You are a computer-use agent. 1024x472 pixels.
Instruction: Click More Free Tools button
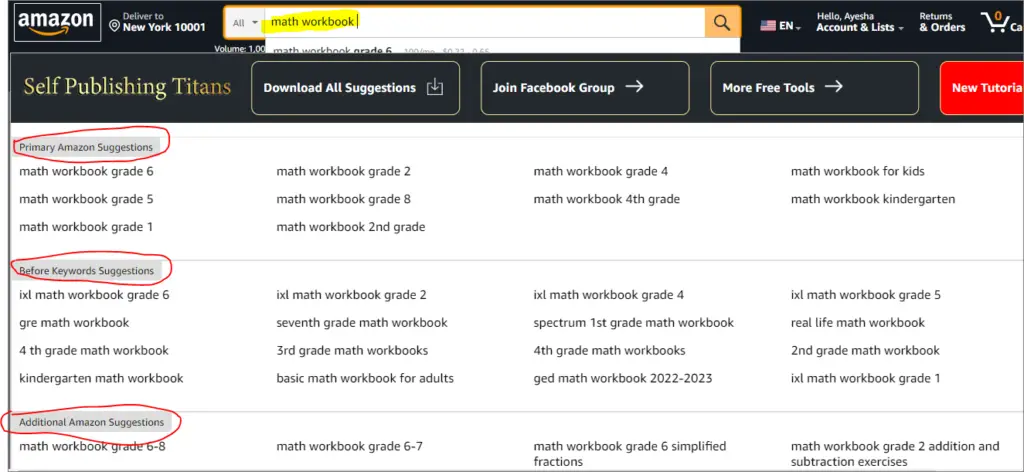coord(814,88)
